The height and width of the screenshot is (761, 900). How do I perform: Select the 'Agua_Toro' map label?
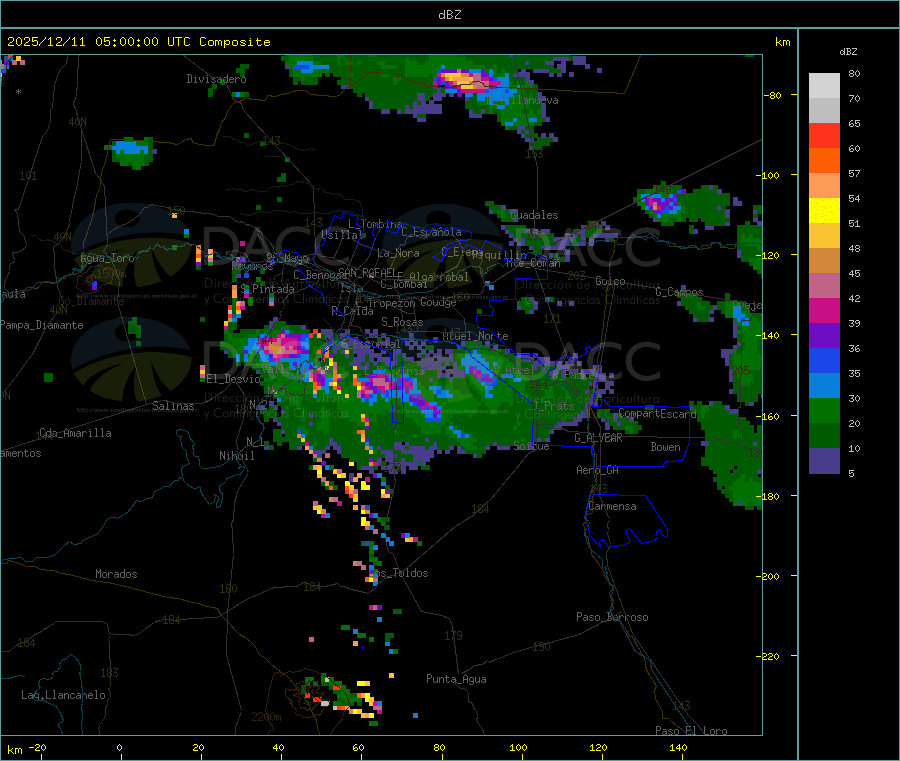pyautogui.click(x=107, y=258)
